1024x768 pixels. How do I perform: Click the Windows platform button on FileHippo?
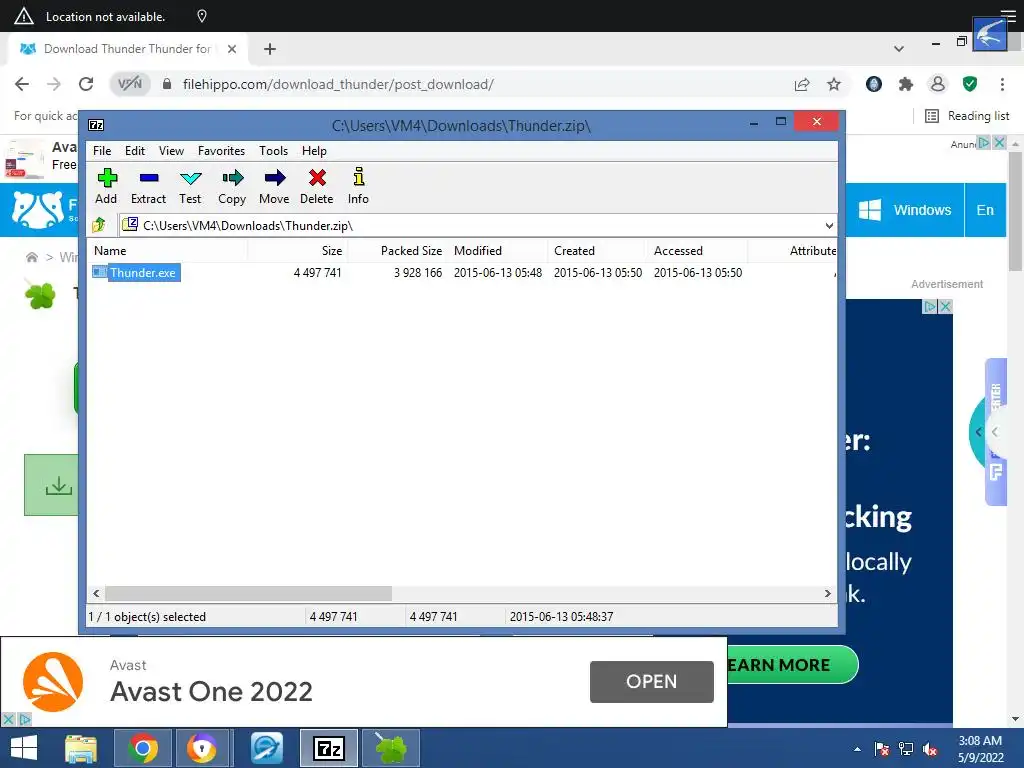point(904,210)
